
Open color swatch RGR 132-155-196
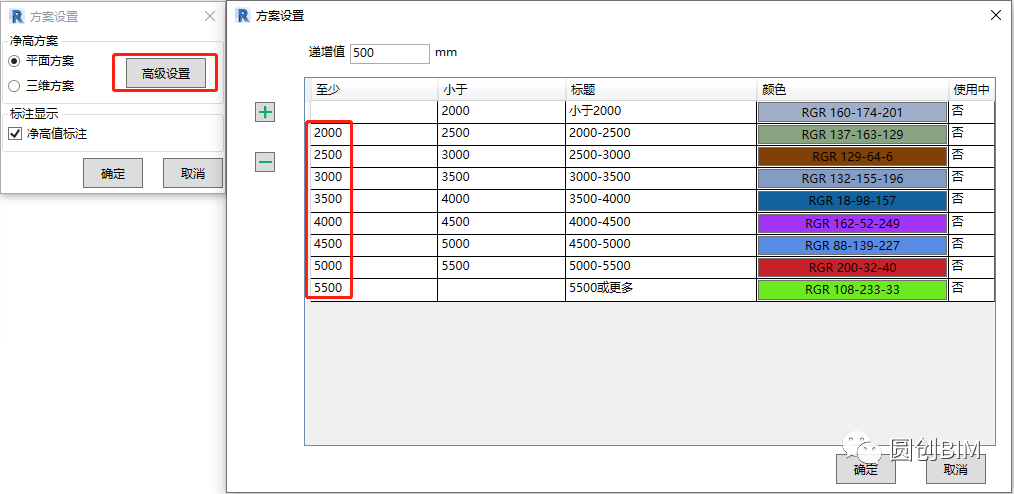point(852,178)
